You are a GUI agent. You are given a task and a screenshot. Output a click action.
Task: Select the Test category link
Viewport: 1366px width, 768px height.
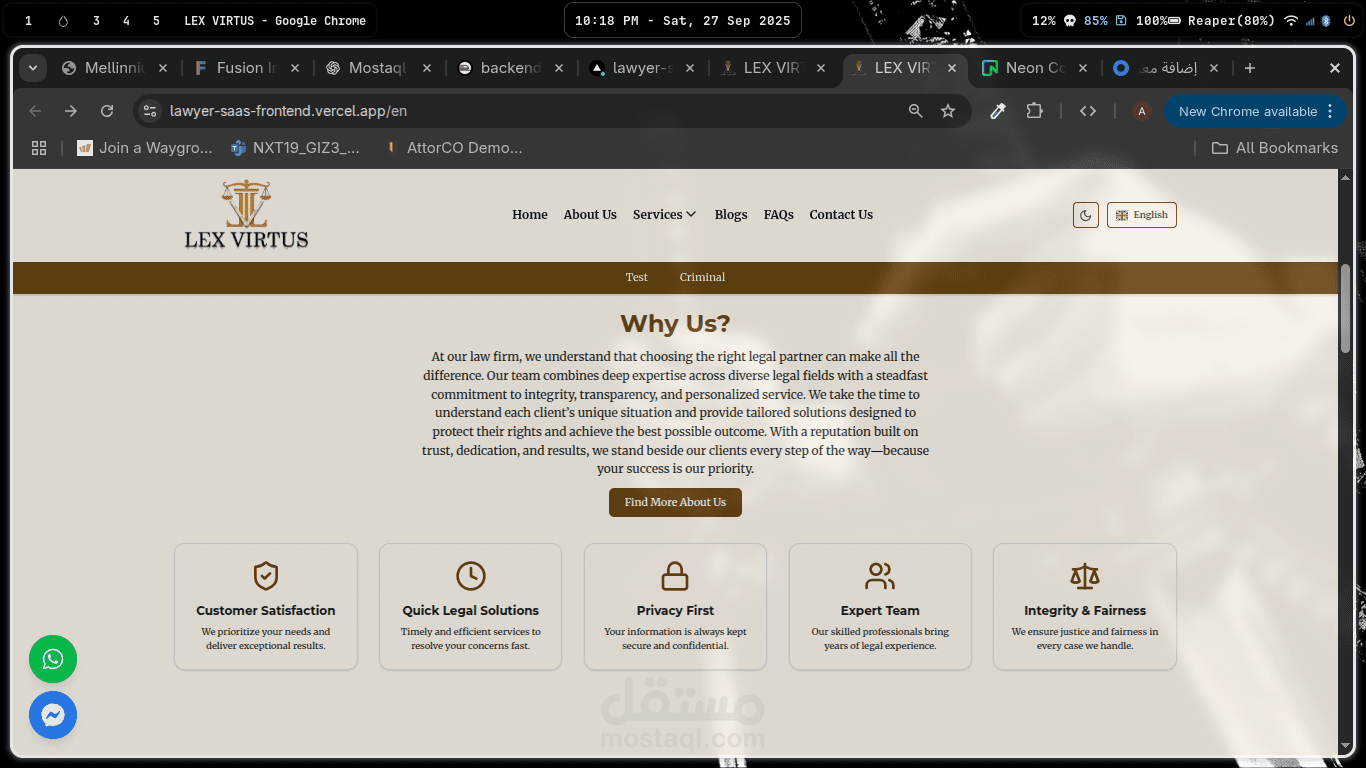tap(637, 277)
